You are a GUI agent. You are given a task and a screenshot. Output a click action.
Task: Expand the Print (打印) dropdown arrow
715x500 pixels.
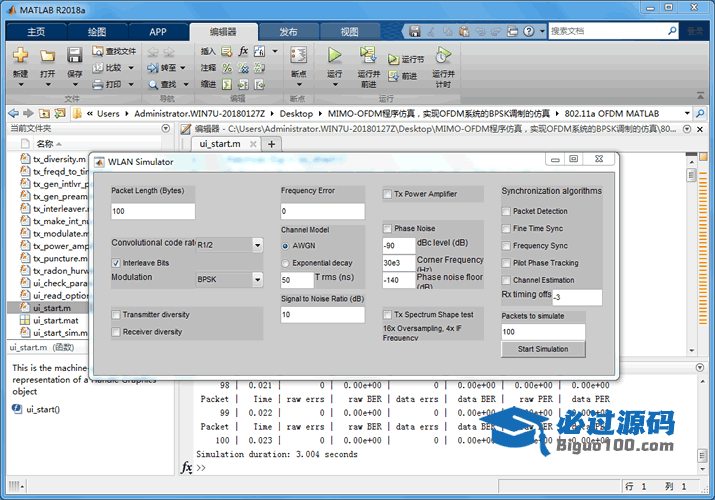131,85
